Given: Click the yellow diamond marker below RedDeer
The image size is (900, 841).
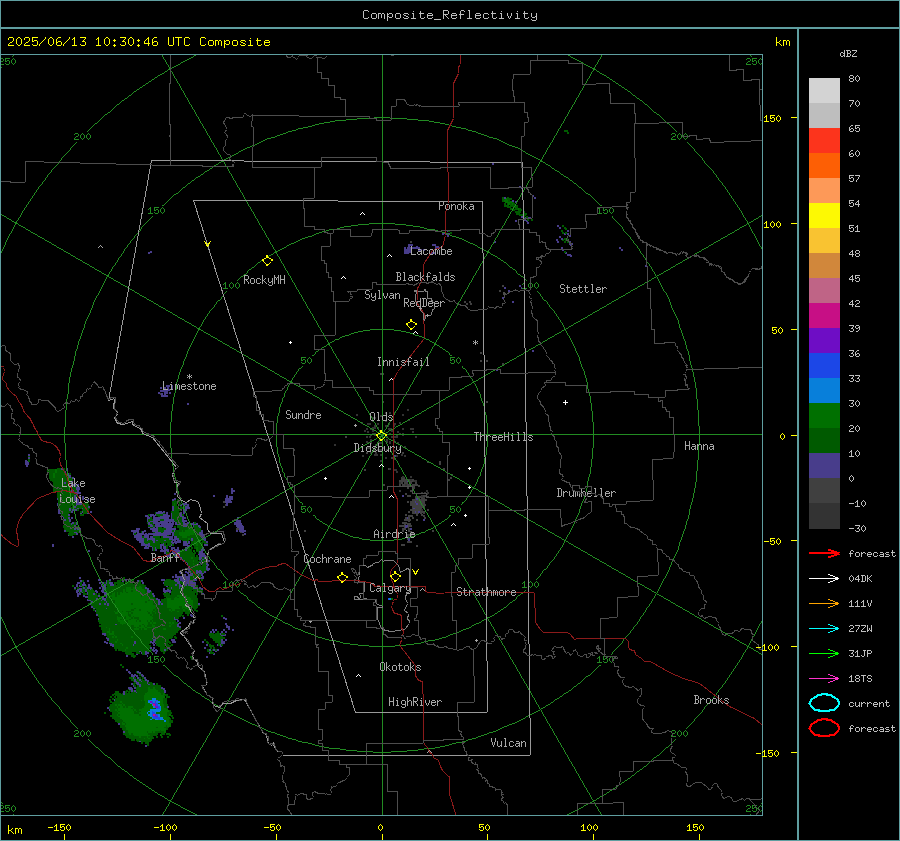Looking at the screenshot, I should click(x=411, y=325).
